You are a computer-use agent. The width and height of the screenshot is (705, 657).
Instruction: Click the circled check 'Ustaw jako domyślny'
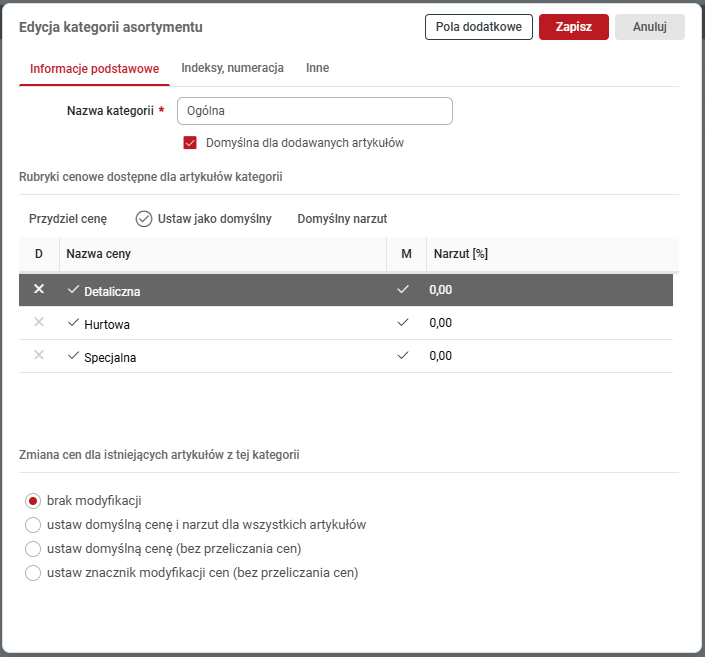(x=143, y=219)
